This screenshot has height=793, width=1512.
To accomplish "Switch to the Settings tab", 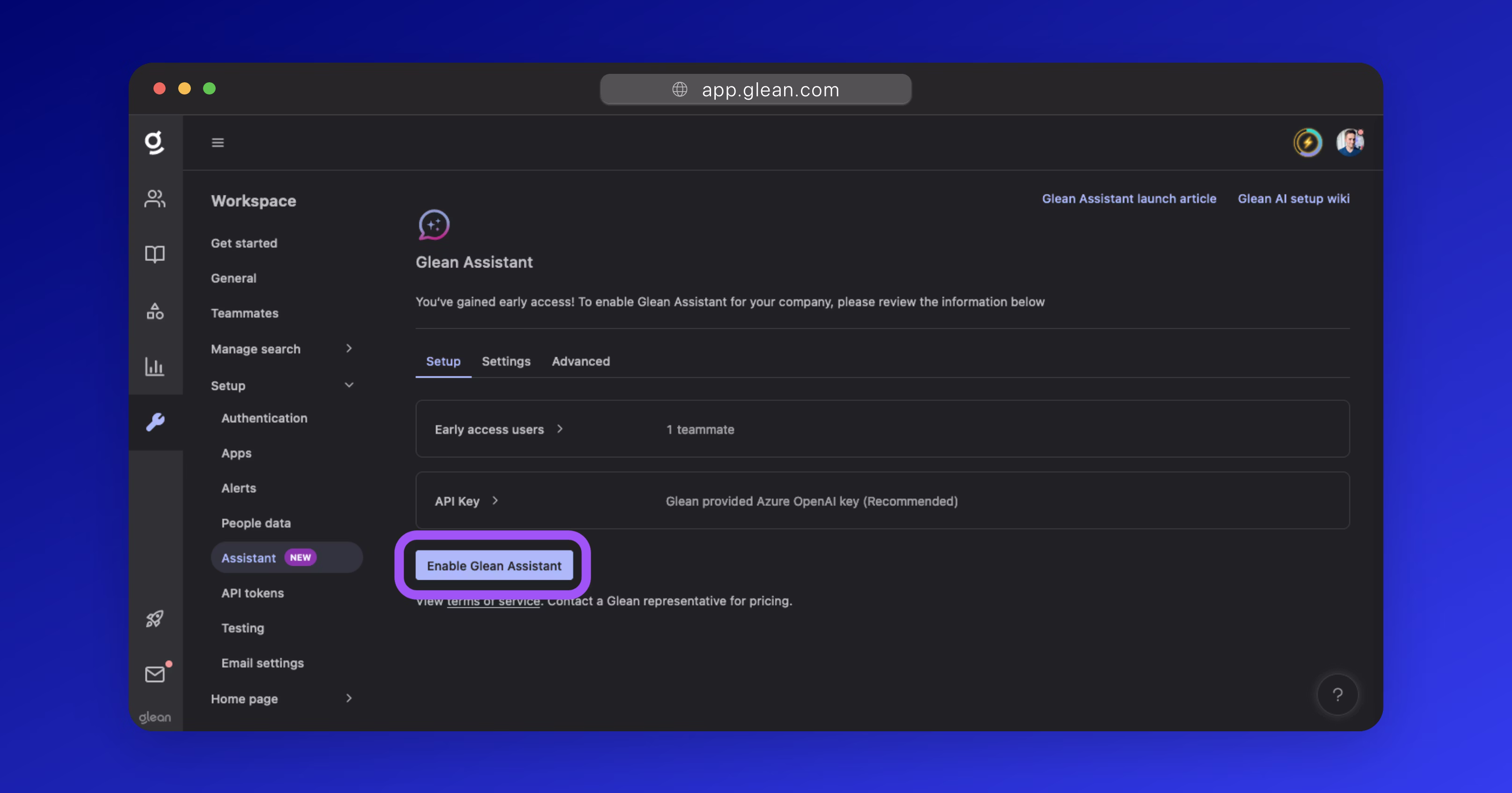I will 506,361.
